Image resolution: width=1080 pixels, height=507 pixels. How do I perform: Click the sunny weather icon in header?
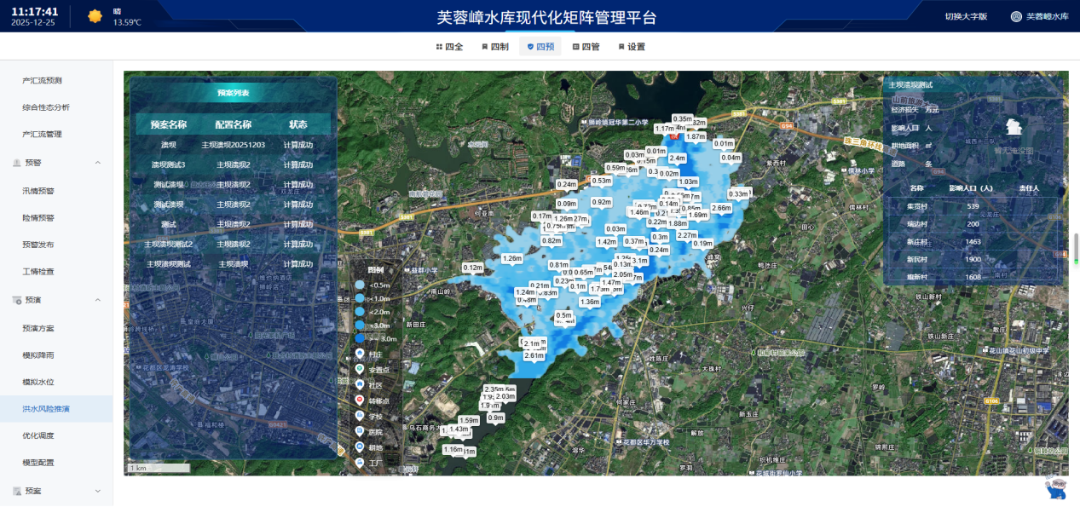point(95,16)
